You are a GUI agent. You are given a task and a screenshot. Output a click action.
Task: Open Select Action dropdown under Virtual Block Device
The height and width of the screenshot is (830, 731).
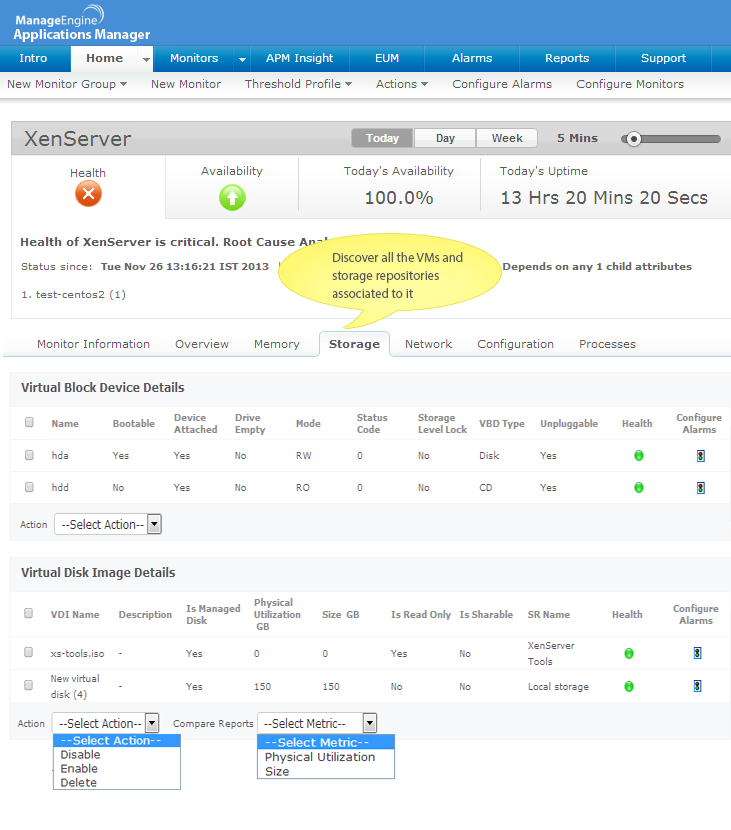click(x=108, y=525)
